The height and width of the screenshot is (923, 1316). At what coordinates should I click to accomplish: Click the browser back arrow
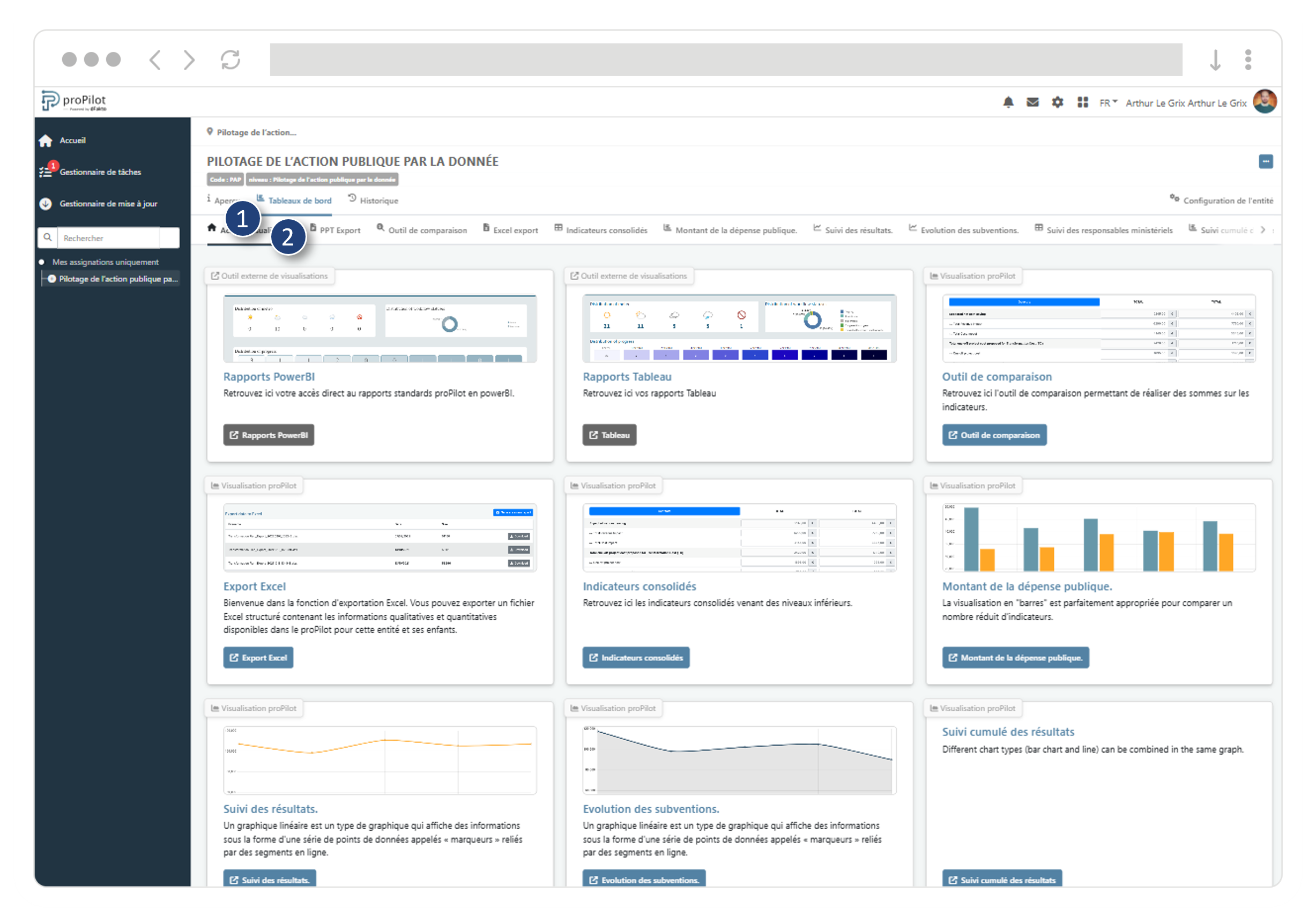coord(155,59)
